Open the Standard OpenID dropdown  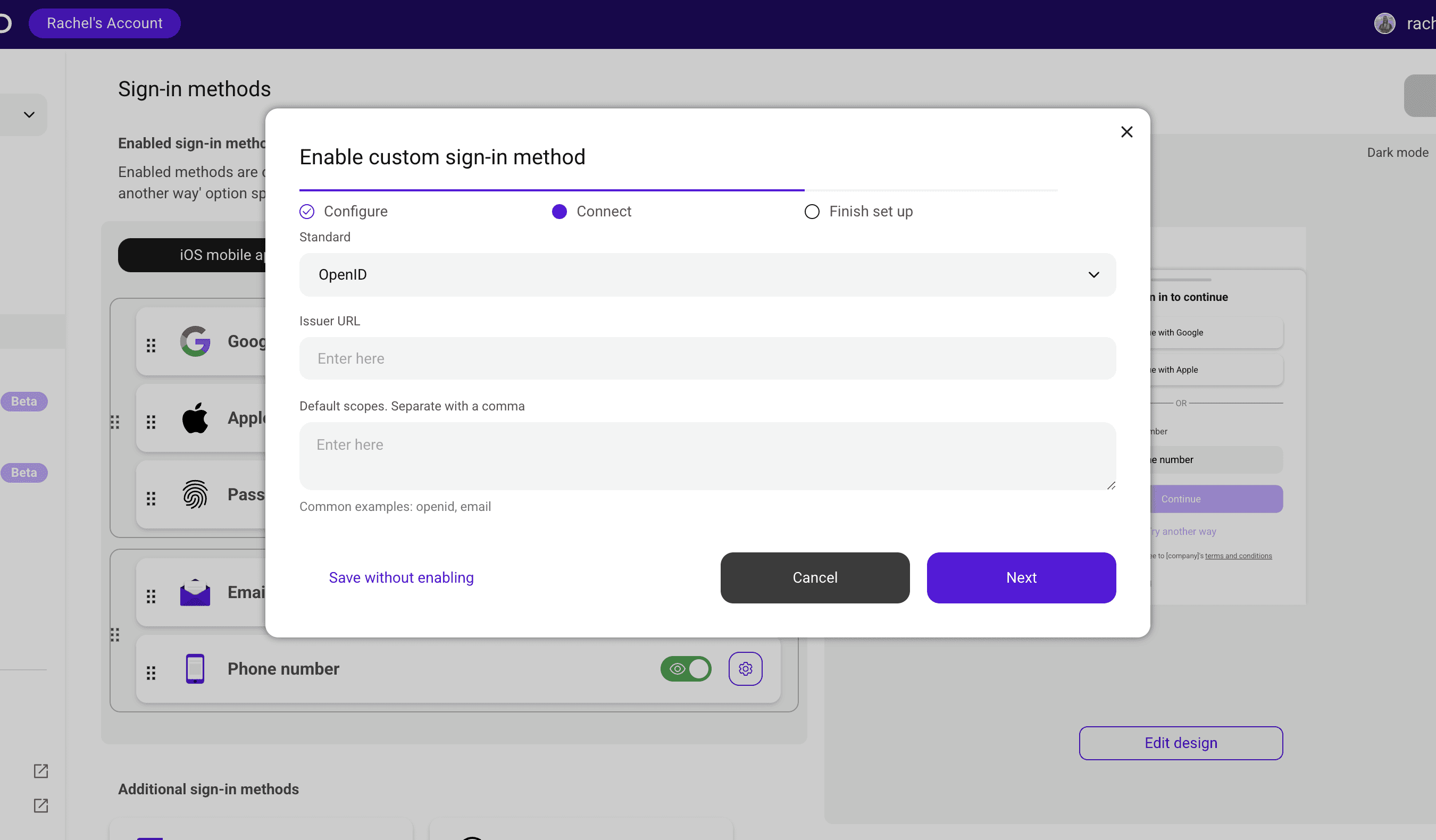pyautogui.click(x=707, y=274)
